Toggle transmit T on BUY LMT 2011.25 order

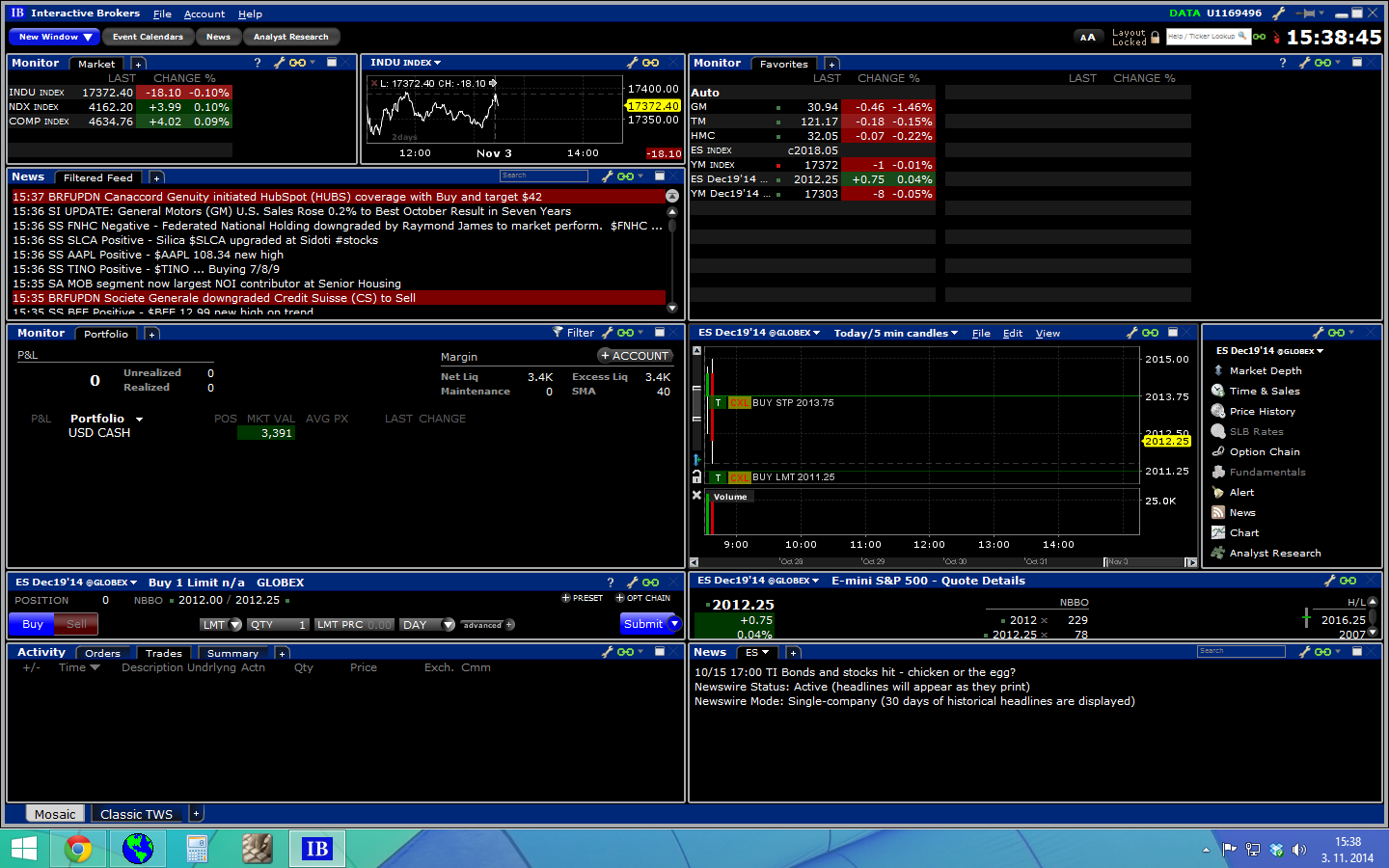point(719,477)
